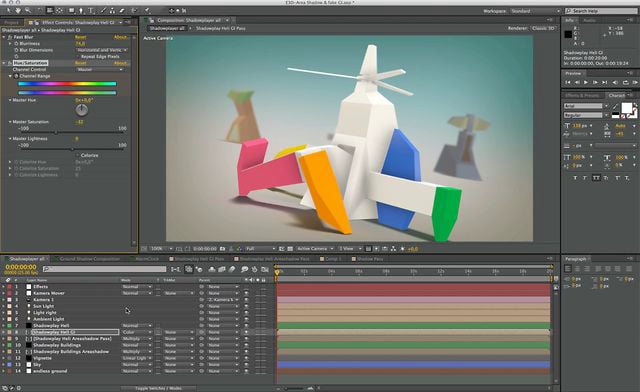Screen dimensions: 640x392
Task: Collapse the Master Hue property
Action: pyautogui.click(x=10, y=100)
